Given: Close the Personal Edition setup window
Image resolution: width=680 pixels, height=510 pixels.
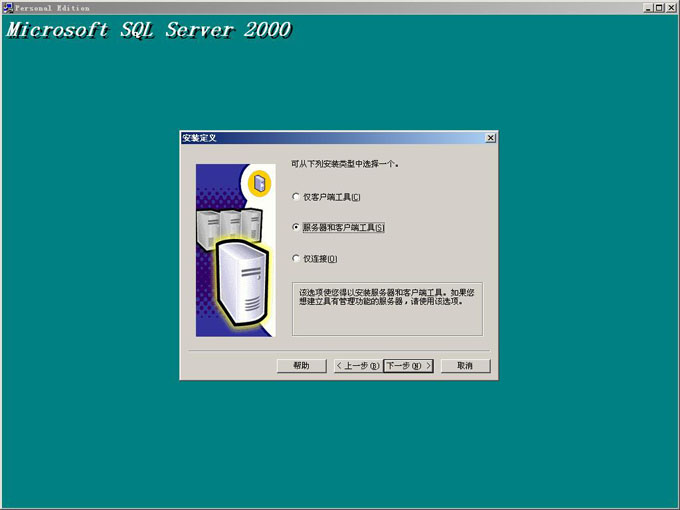Looking at the screenshot, I should (x=670, y=8).
